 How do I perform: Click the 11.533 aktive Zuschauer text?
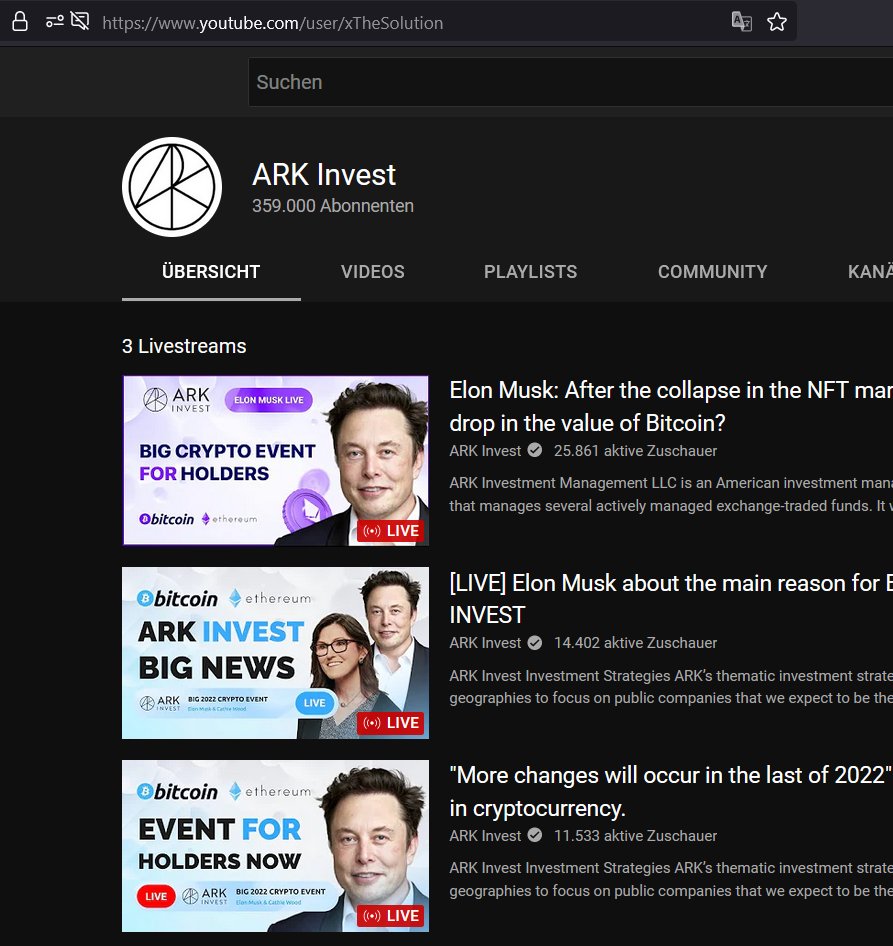pyautogui.click(x=635, y=836)
